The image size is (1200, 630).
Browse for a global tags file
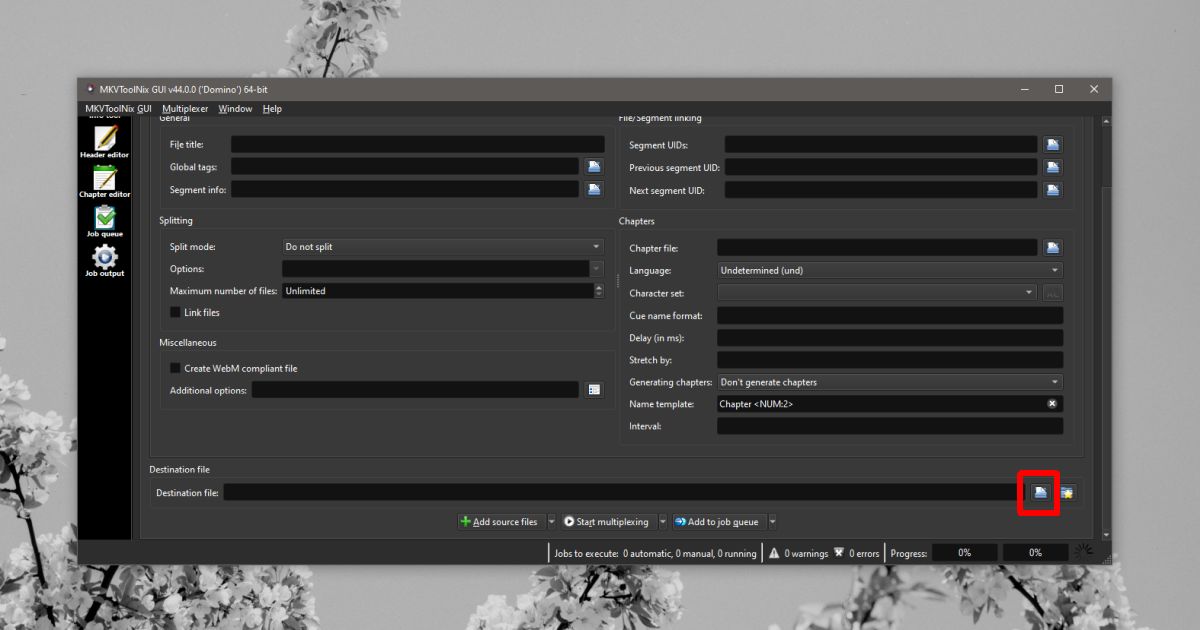click(x=594, y=166)
